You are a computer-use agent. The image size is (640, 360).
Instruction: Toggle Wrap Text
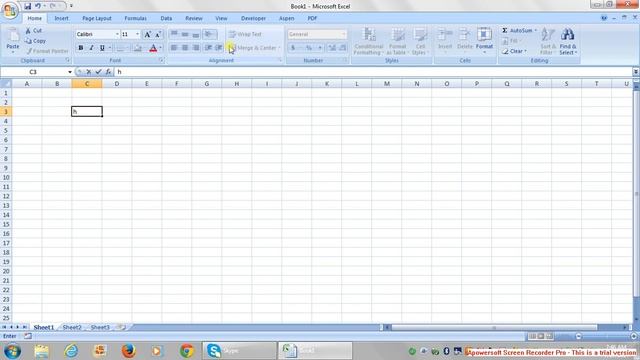click(x=245, y=34)
